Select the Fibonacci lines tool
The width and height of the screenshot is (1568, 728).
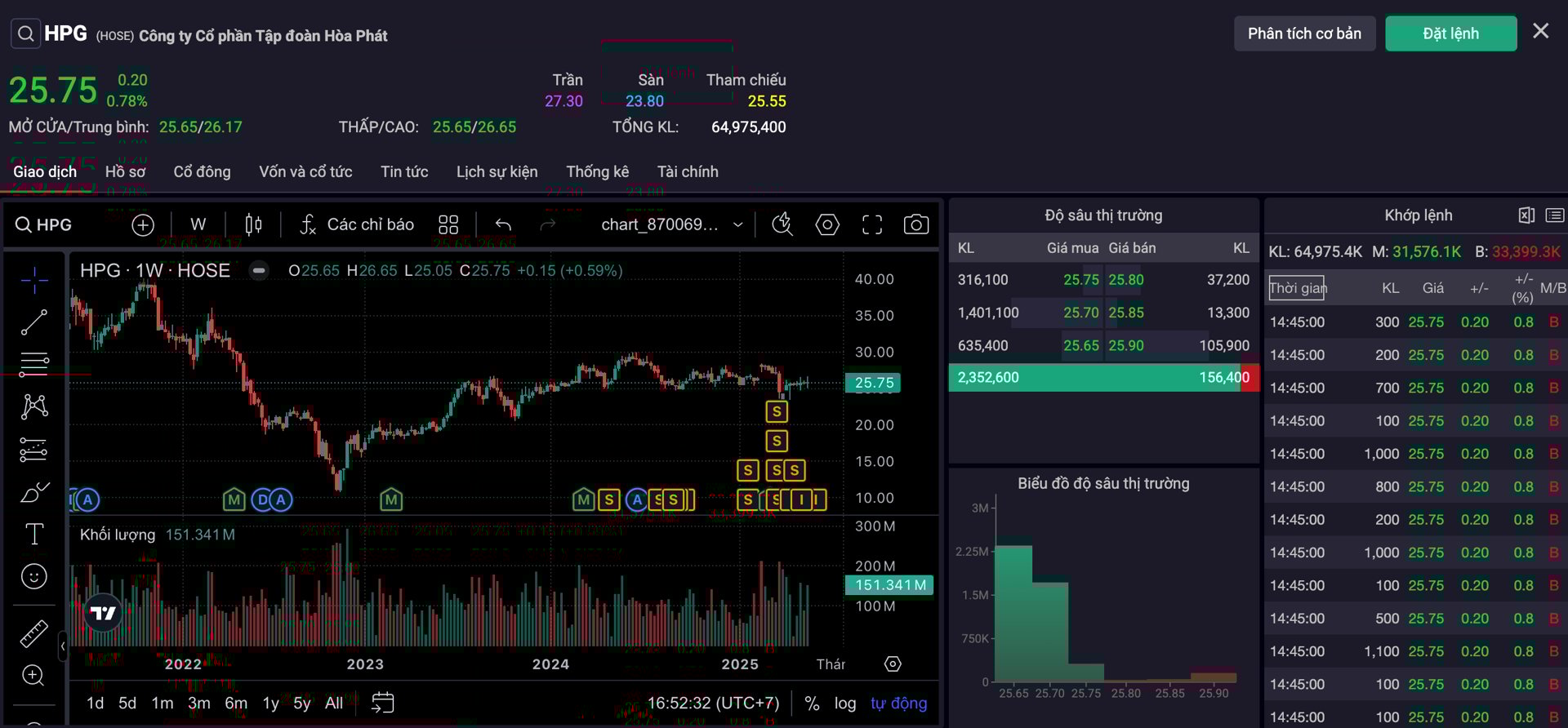(x=34, y=364)
